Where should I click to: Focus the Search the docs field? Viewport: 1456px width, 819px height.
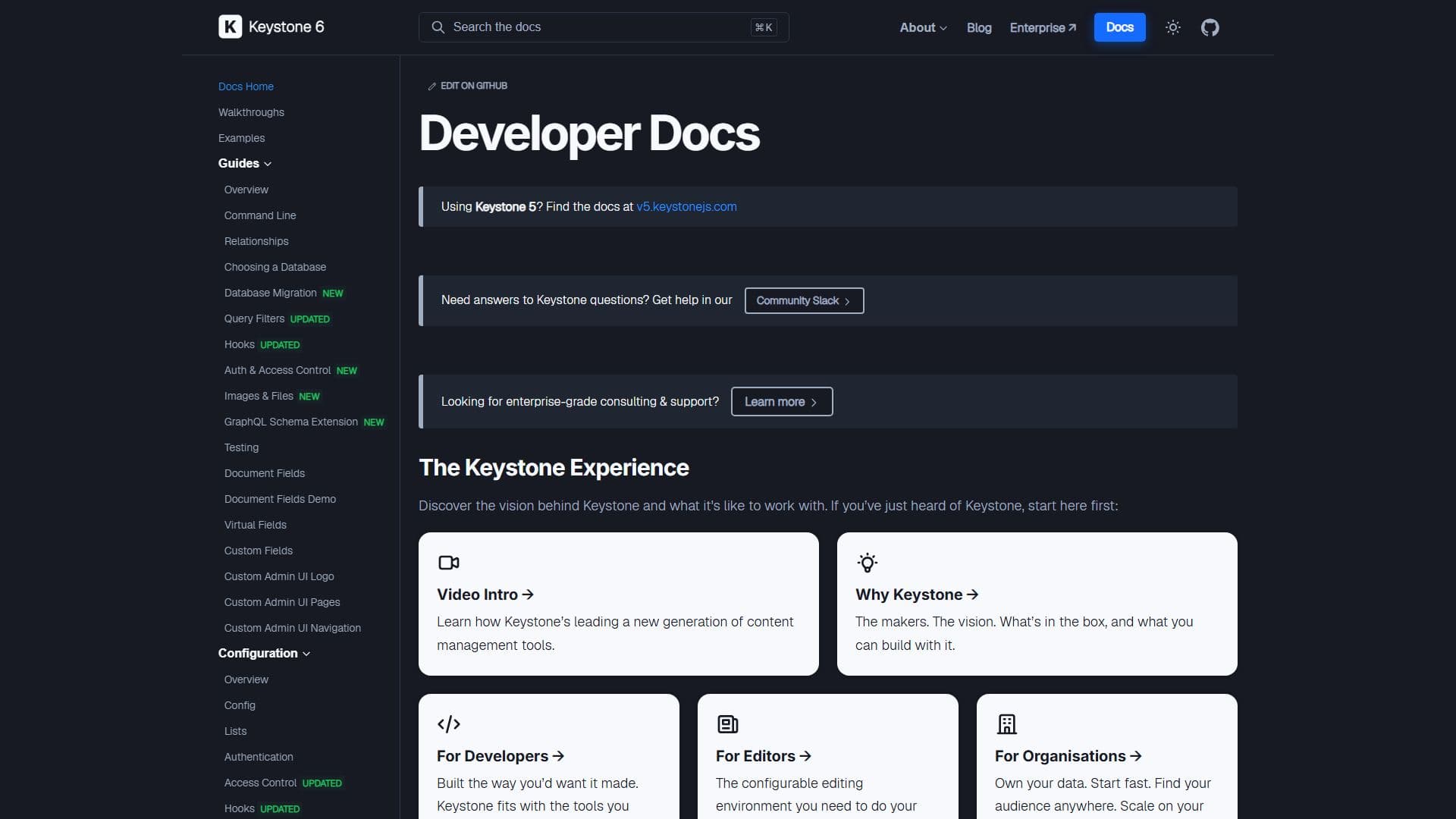(x=604, y=27)
